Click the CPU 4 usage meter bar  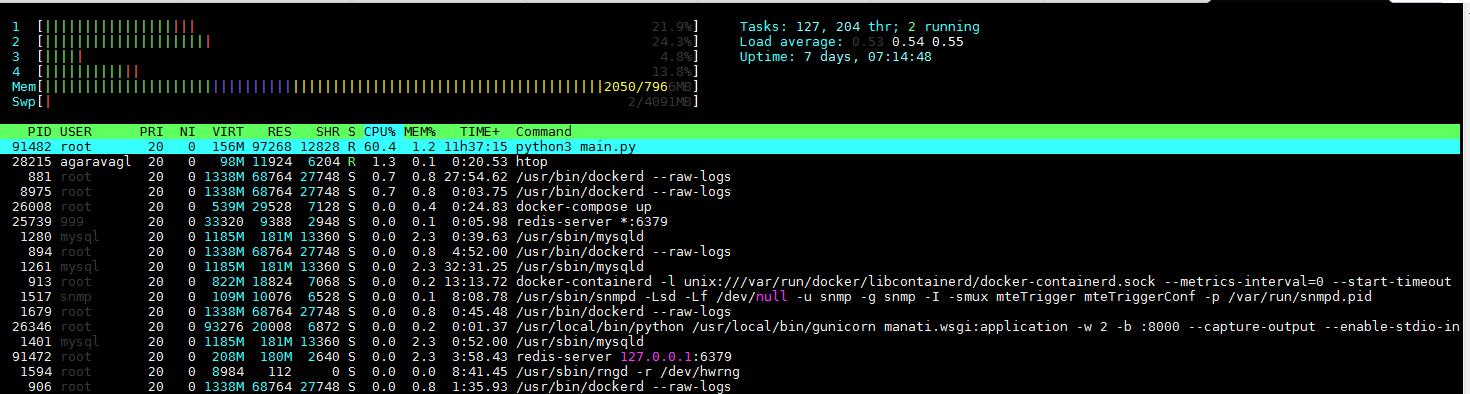click(x=367, y=72)
